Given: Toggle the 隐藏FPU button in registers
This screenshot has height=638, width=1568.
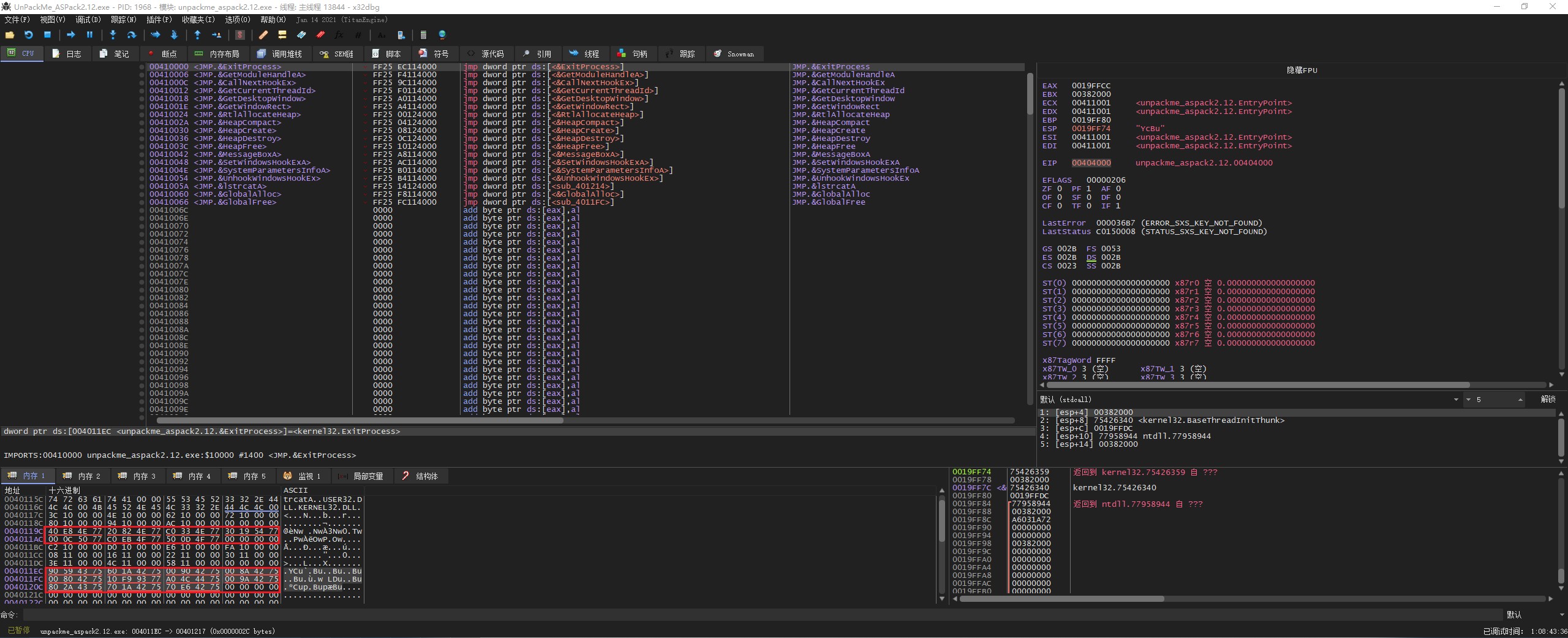Looking at the screenshot, I should coord(1302,70).
